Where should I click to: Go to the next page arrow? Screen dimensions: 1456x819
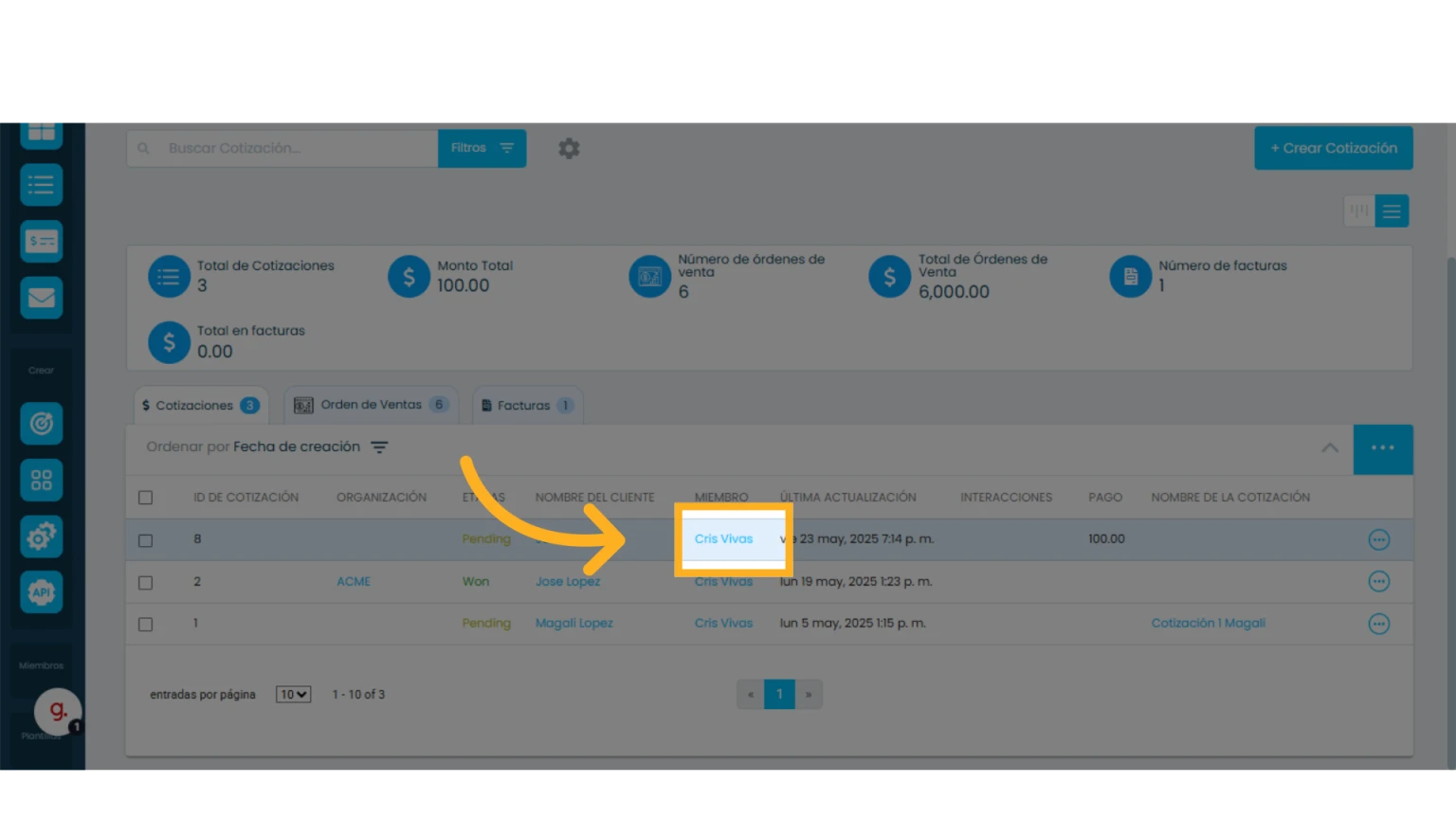pos(809,695)
